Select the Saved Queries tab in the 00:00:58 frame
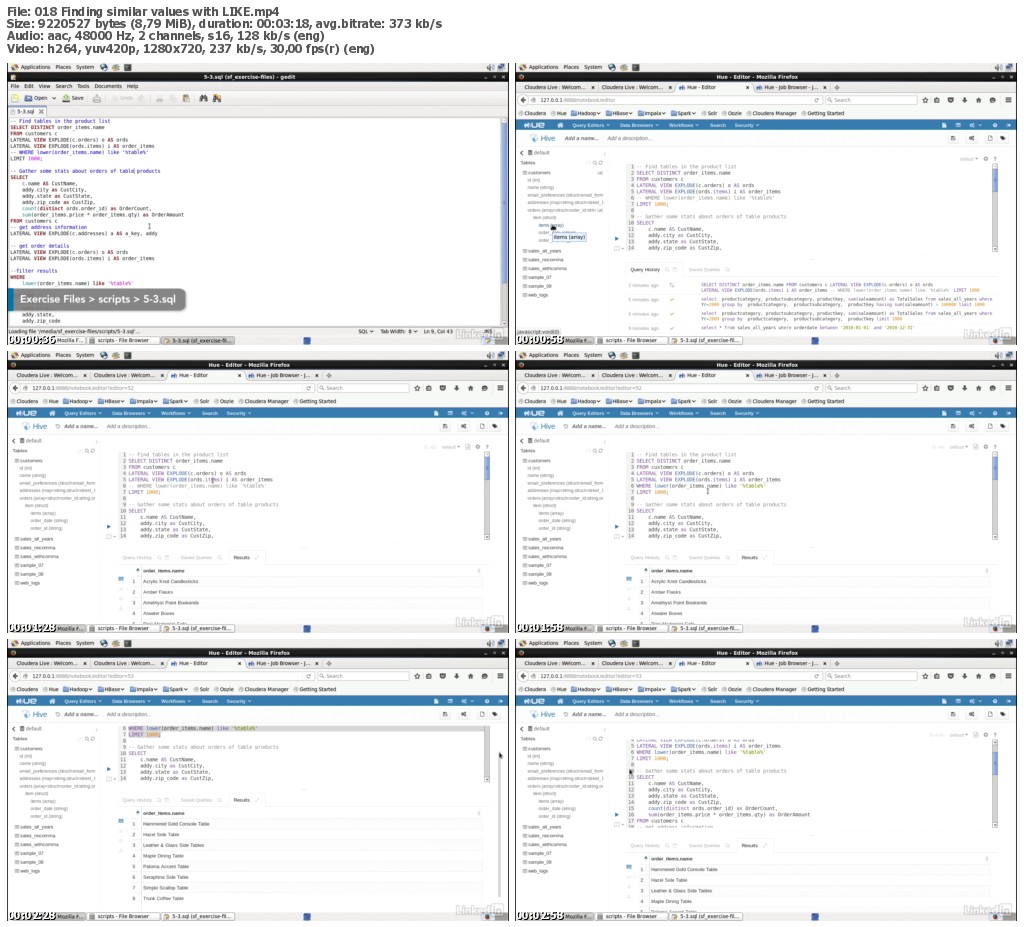Viewport: 1024px width, 927px height. (x=703, y=270)
